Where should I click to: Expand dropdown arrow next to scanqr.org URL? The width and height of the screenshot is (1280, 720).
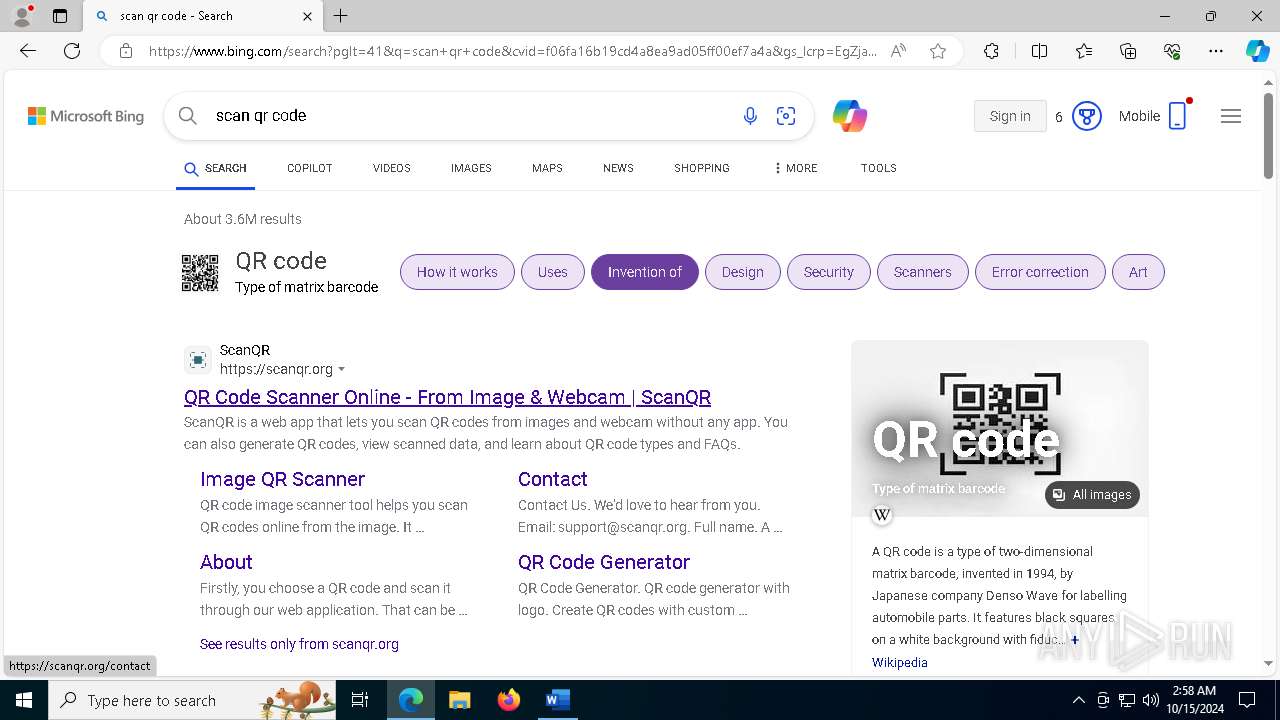(342, 370)
